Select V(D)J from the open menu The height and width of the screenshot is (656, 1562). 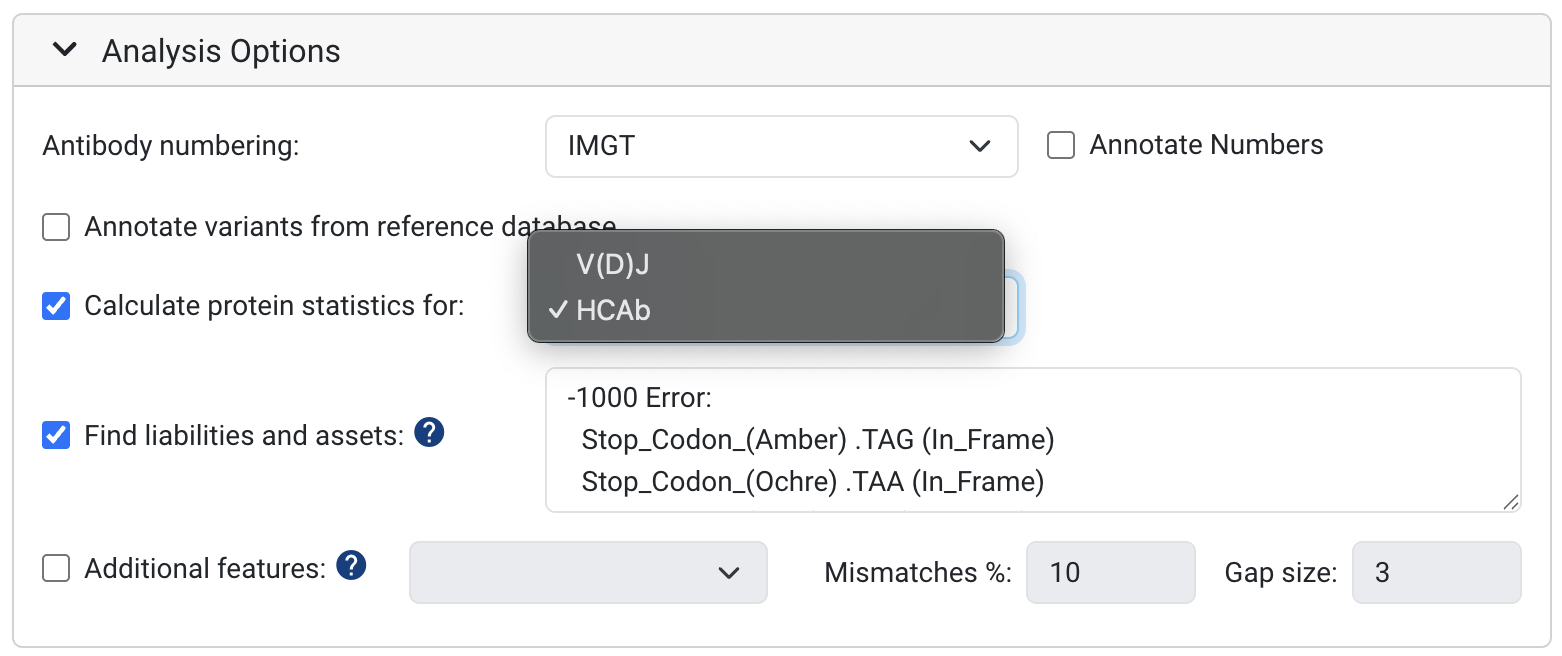613,265
